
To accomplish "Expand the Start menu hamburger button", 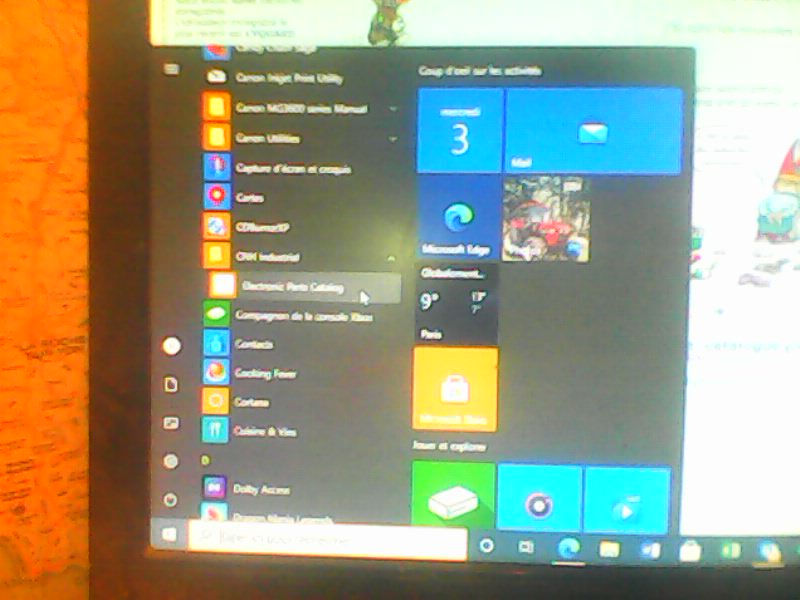I will pyautogui.click(x=172, y=69).
